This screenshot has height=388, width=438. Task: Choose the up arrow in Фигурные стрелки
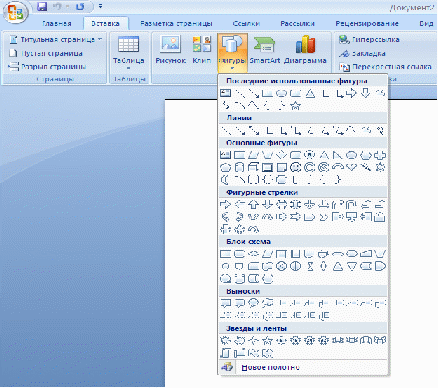click(x=254, y=204)
